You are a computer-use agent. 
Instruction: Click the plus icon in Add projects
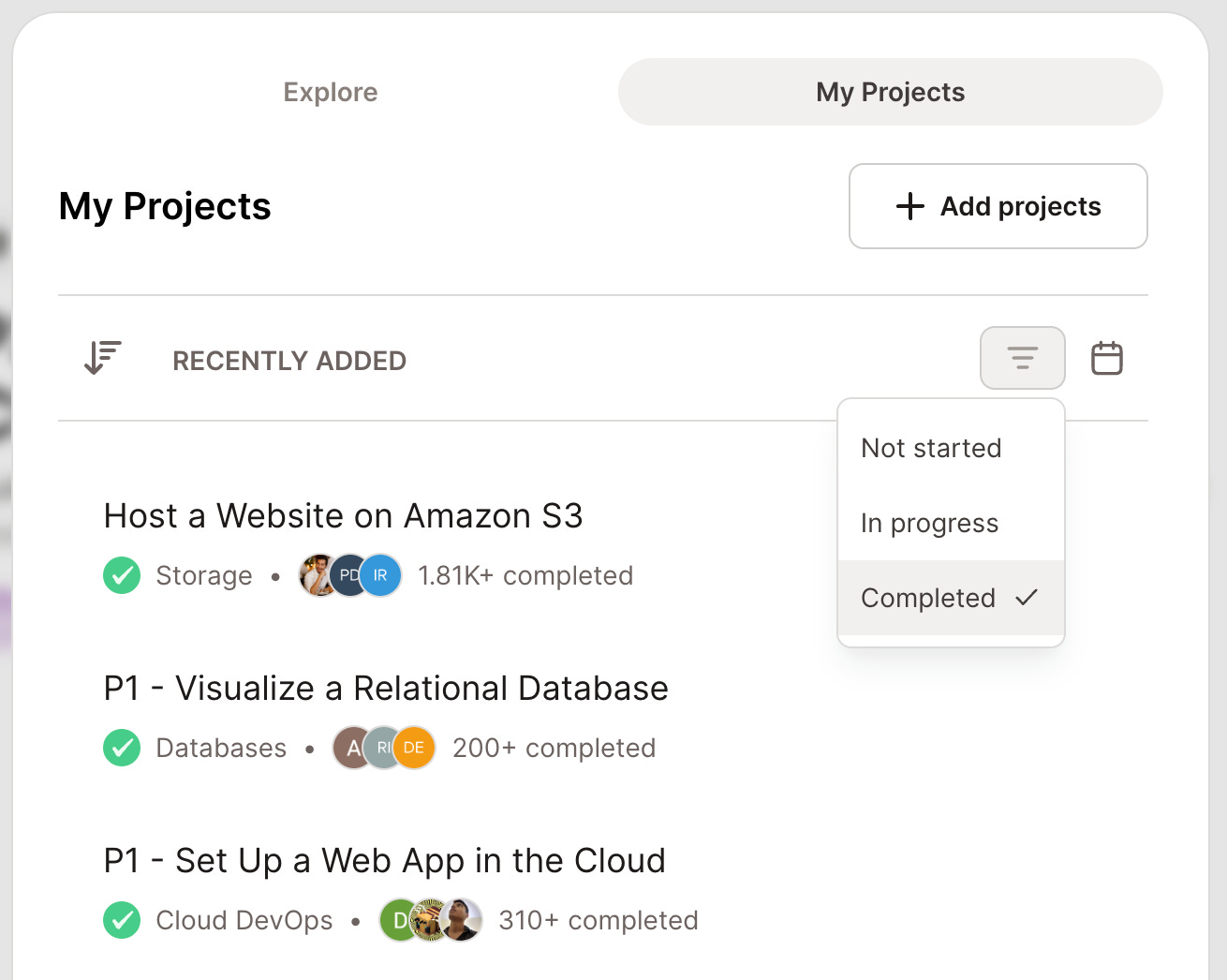coord(909,206)
